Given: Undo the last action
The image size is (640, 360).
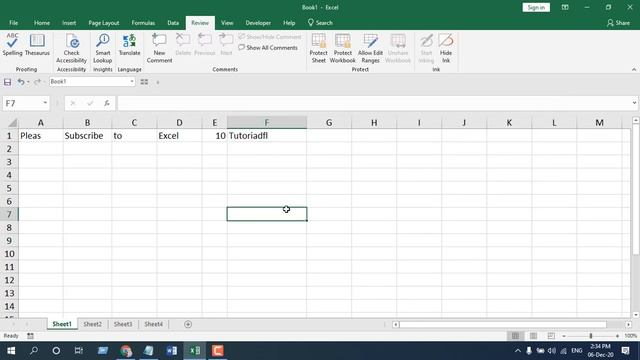Looking at the screenshot, I should pyautogui.click(x=20, y=82).
